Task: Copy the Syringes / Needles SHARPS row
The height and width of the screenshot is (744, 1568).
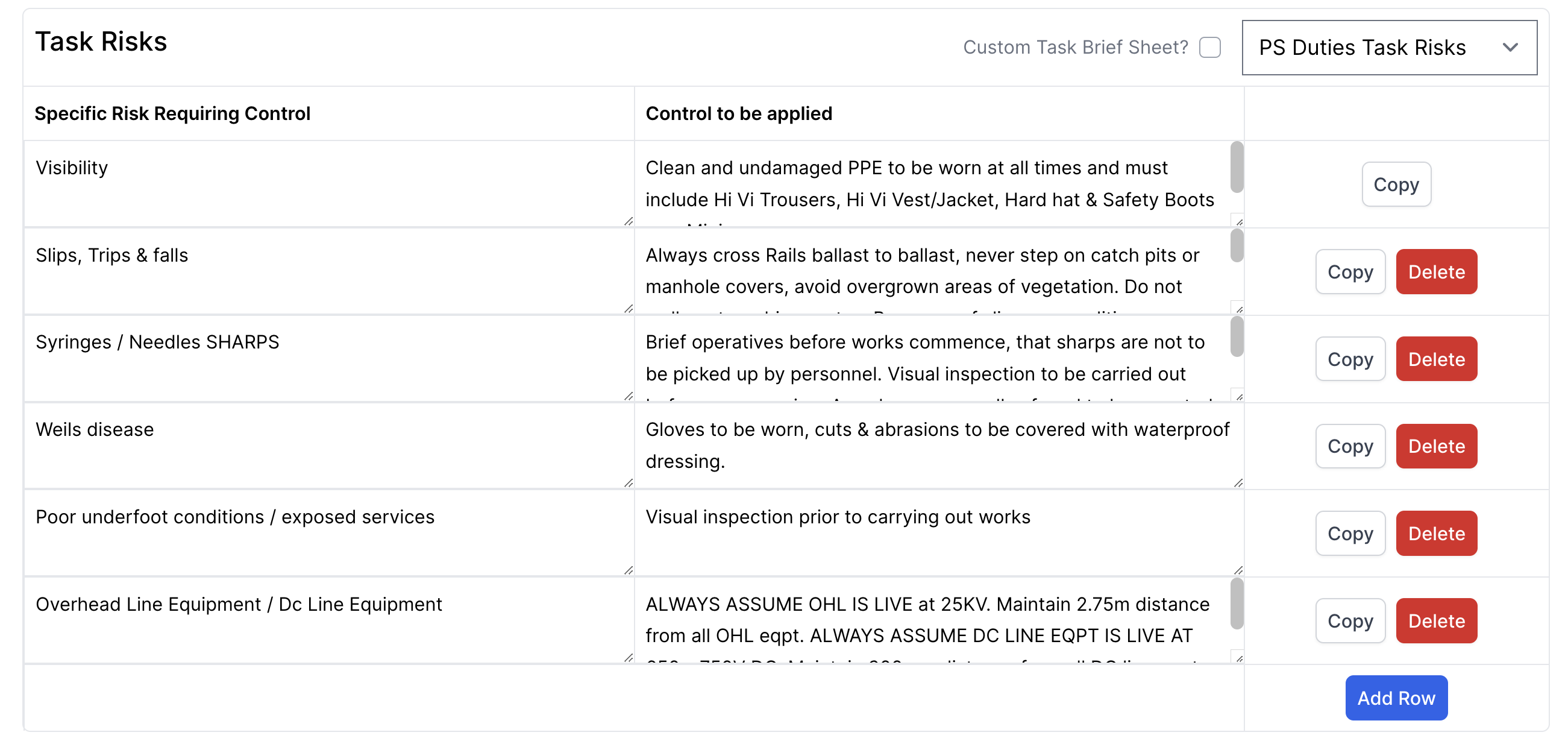Action: (1350, 359)
